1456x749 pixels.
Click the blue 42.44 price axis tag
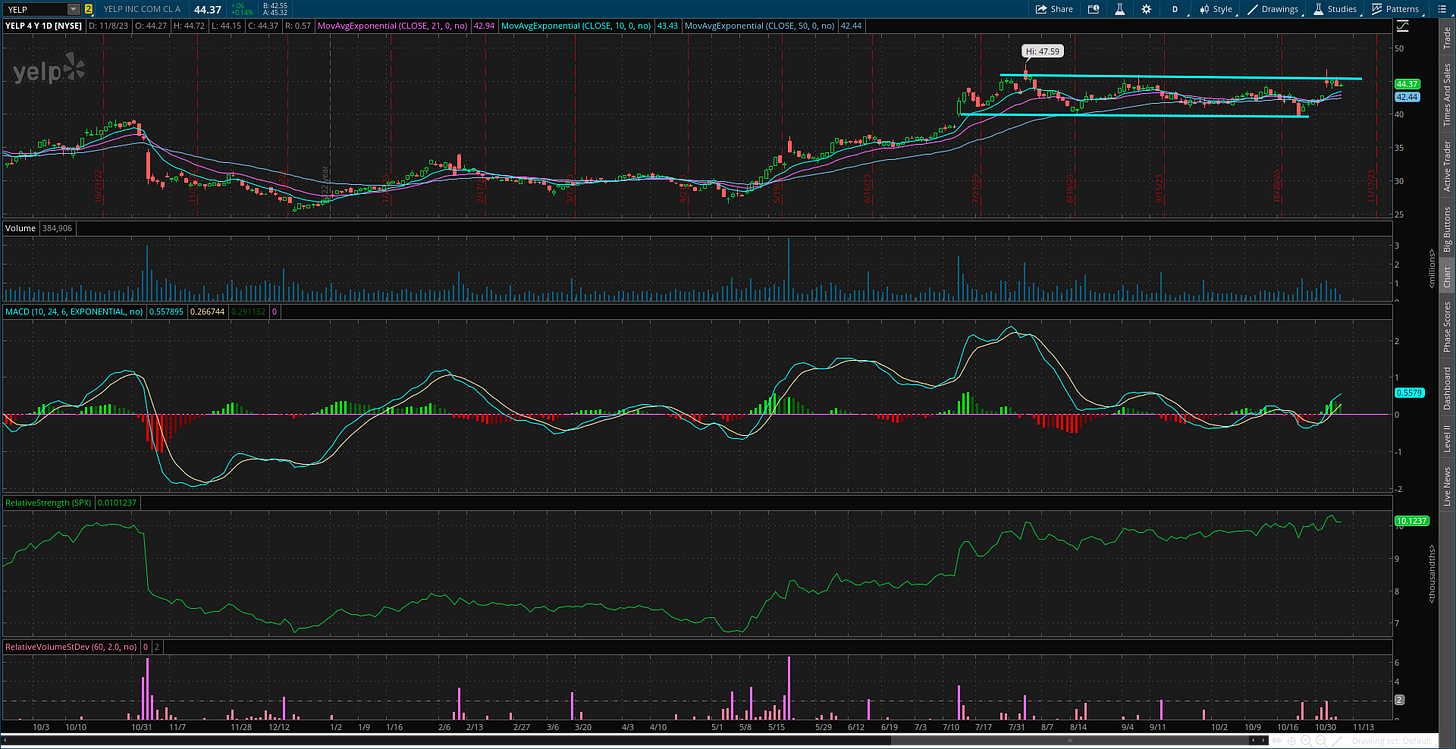click(1408, 97)
